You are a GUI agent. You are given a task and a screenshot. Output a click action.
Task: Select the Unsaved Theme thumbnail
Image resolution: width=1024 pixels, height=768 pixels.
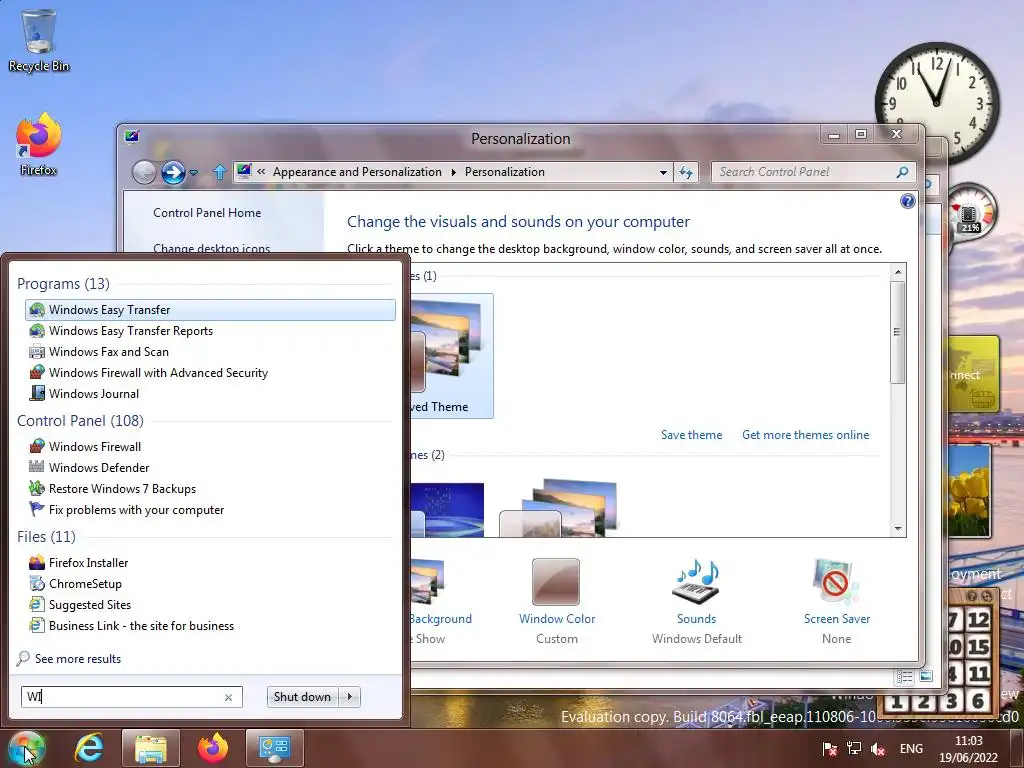tap(451, 356)
